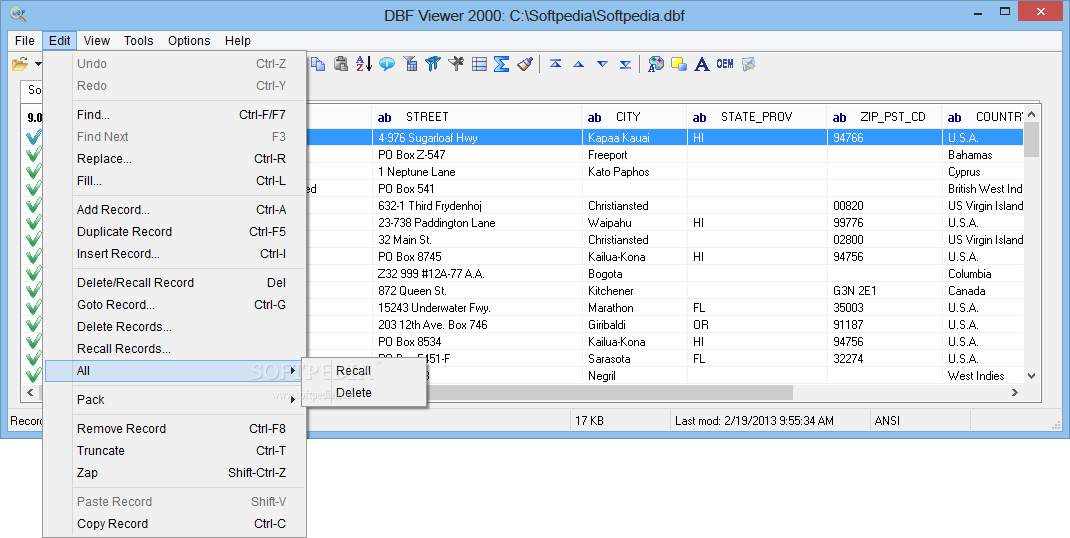The width and height of the screenshot is (1070, 538).
Task: Select Replace... menu entry
Action: point(175,158)
